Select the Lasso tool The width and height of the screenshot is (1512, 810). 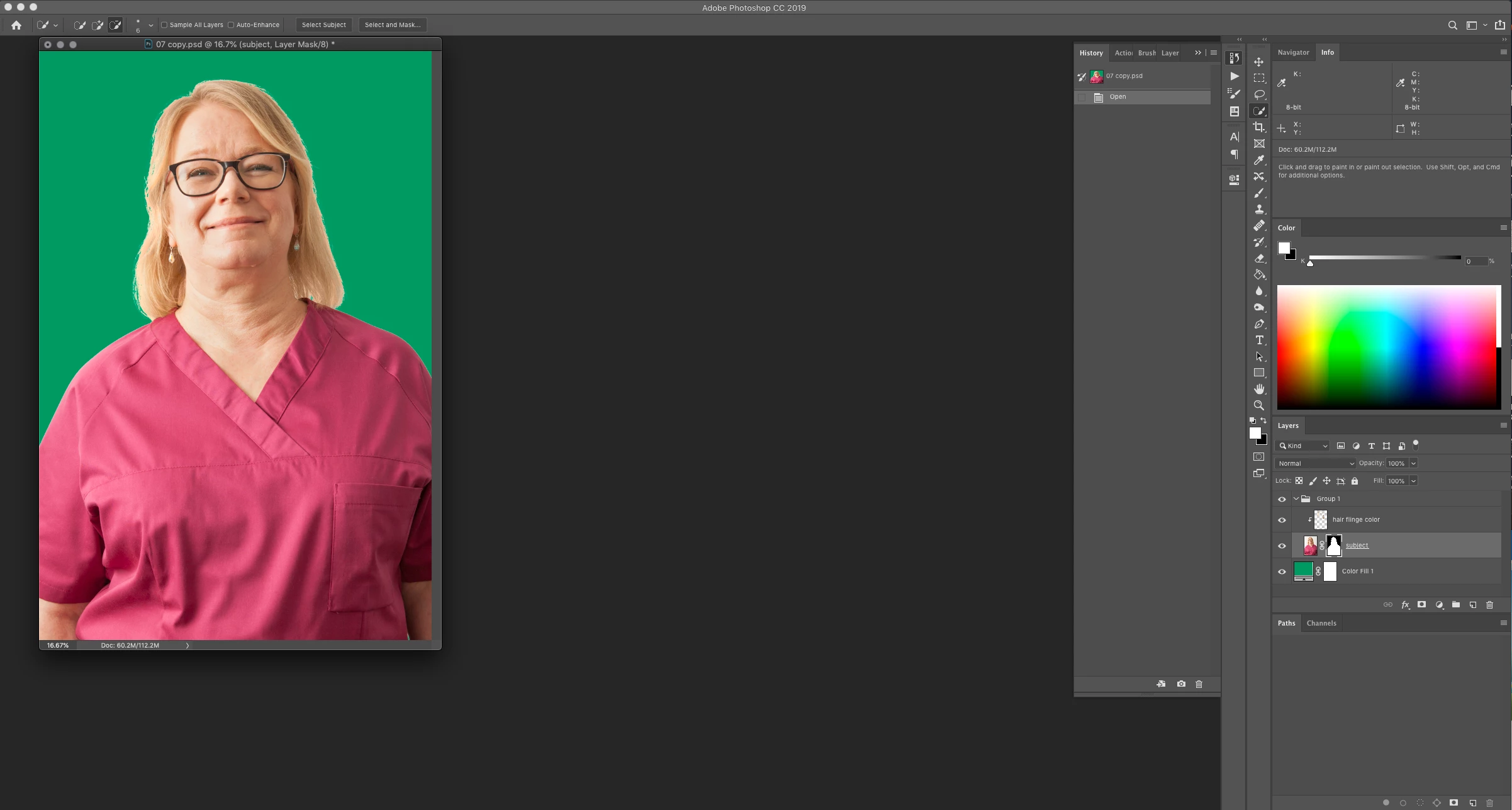1259,94
